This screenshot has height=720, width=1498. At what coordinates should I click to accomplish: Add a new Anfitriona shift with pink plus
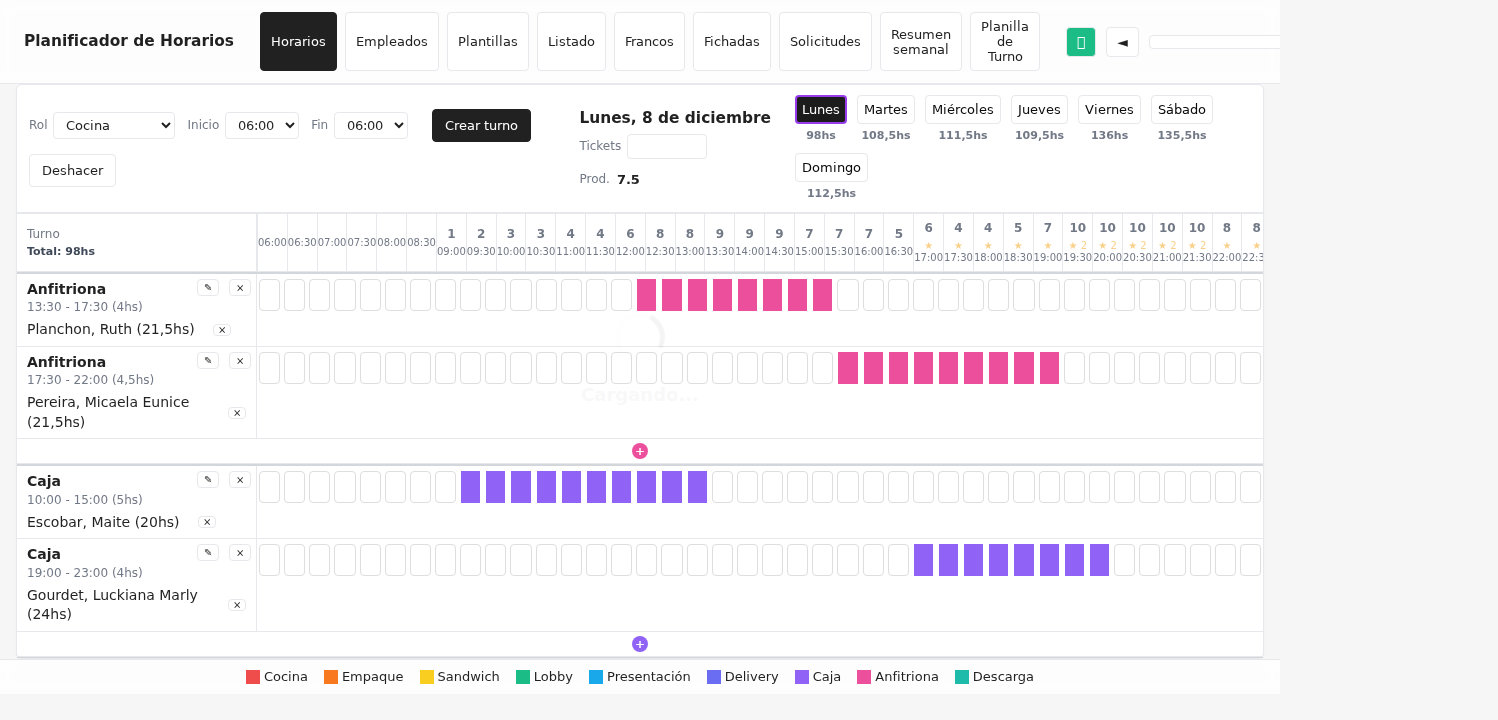tap(640, 451)
